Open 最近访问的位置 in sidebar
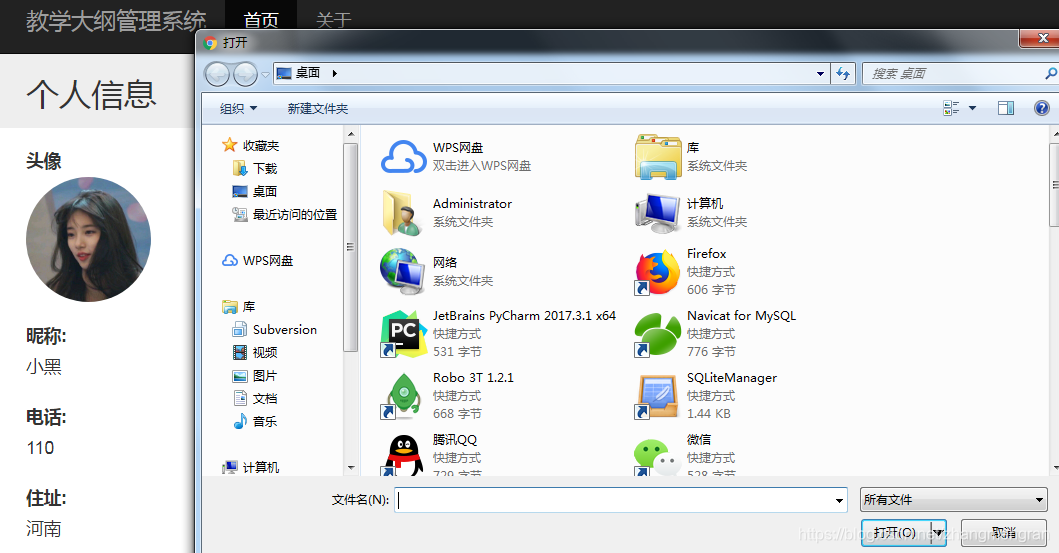The height and width of the screenshot is (553, 1059). 284,215
